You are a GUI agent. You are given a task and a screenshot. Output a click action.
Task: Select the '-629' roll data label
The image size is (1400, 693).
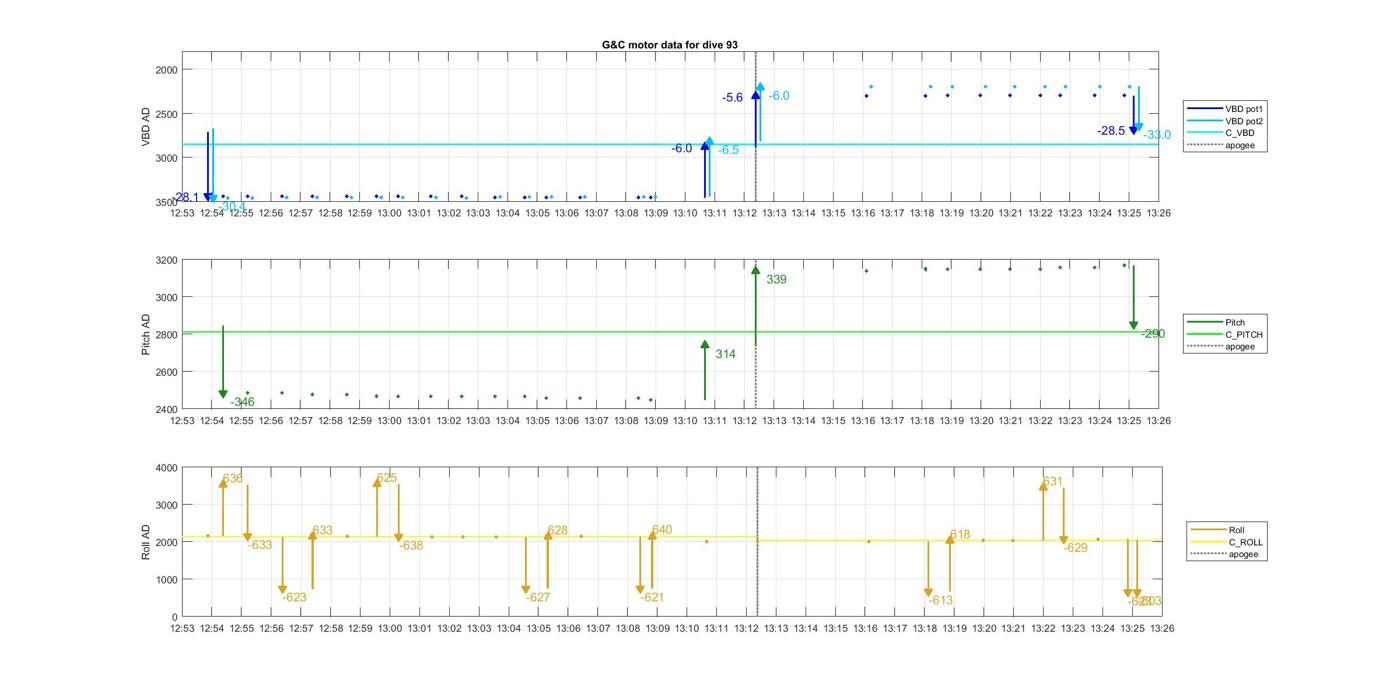point(1075,547)
